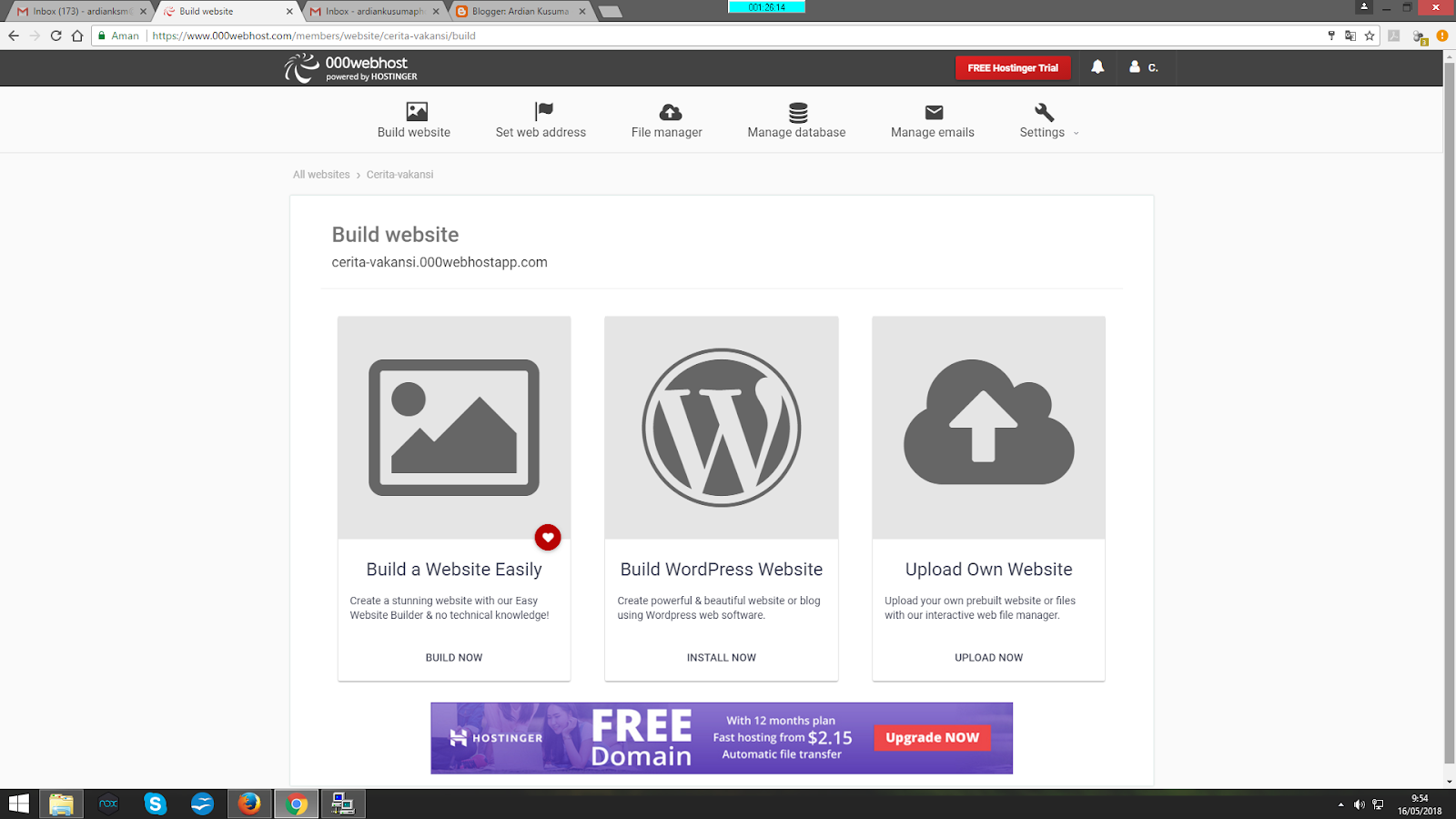Viewport: 1456px width, 819px height.
Task: Close the Blogger: Ardian Kusuma tab
Action: [x=582, y=11]
